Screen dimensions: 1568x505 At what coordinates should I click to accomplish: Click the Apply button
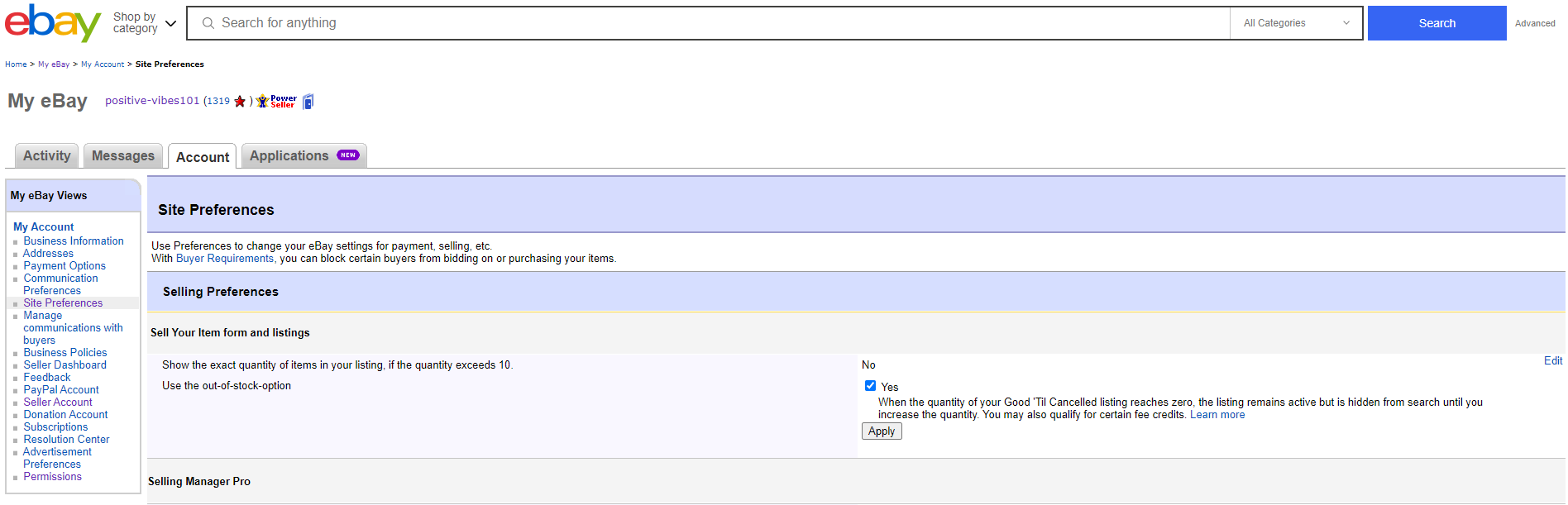point(882,431)
